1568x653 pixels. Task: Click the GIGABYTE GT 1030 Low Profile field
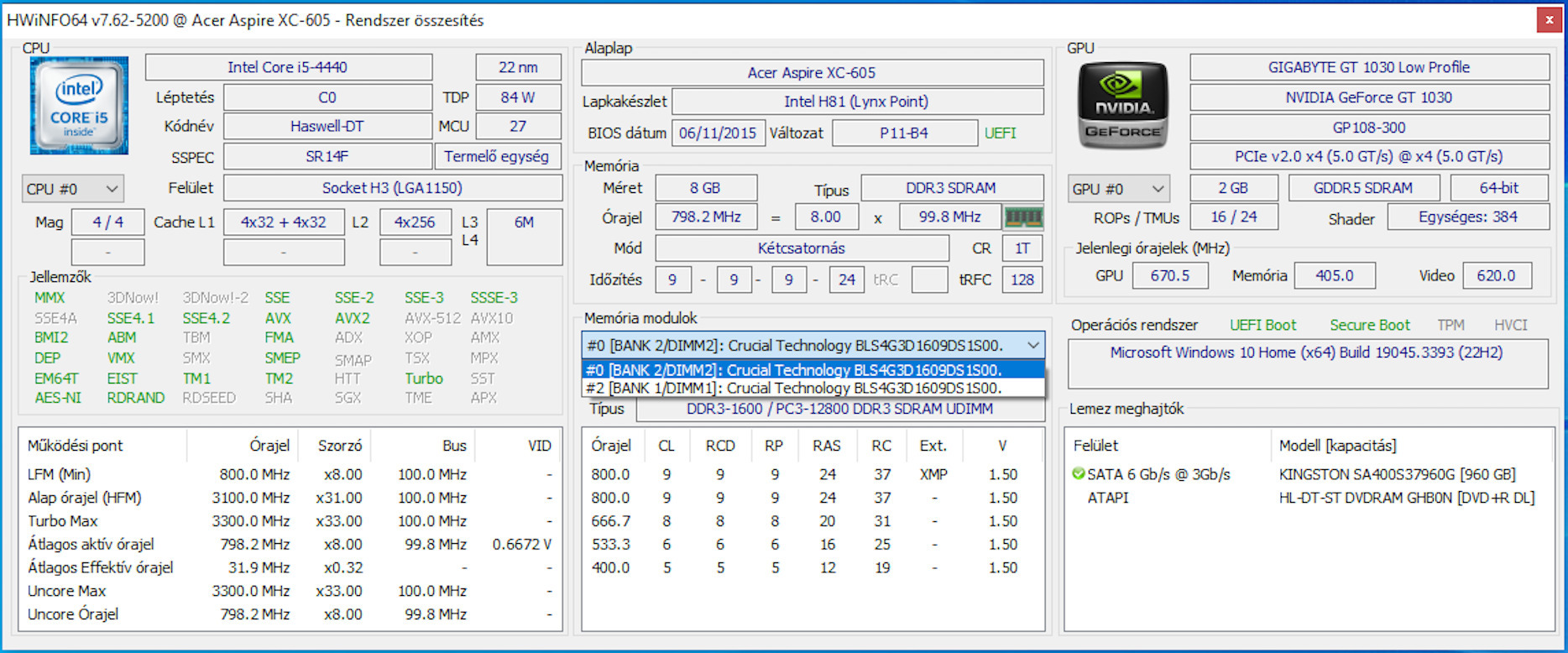[x=1369, y=67]
